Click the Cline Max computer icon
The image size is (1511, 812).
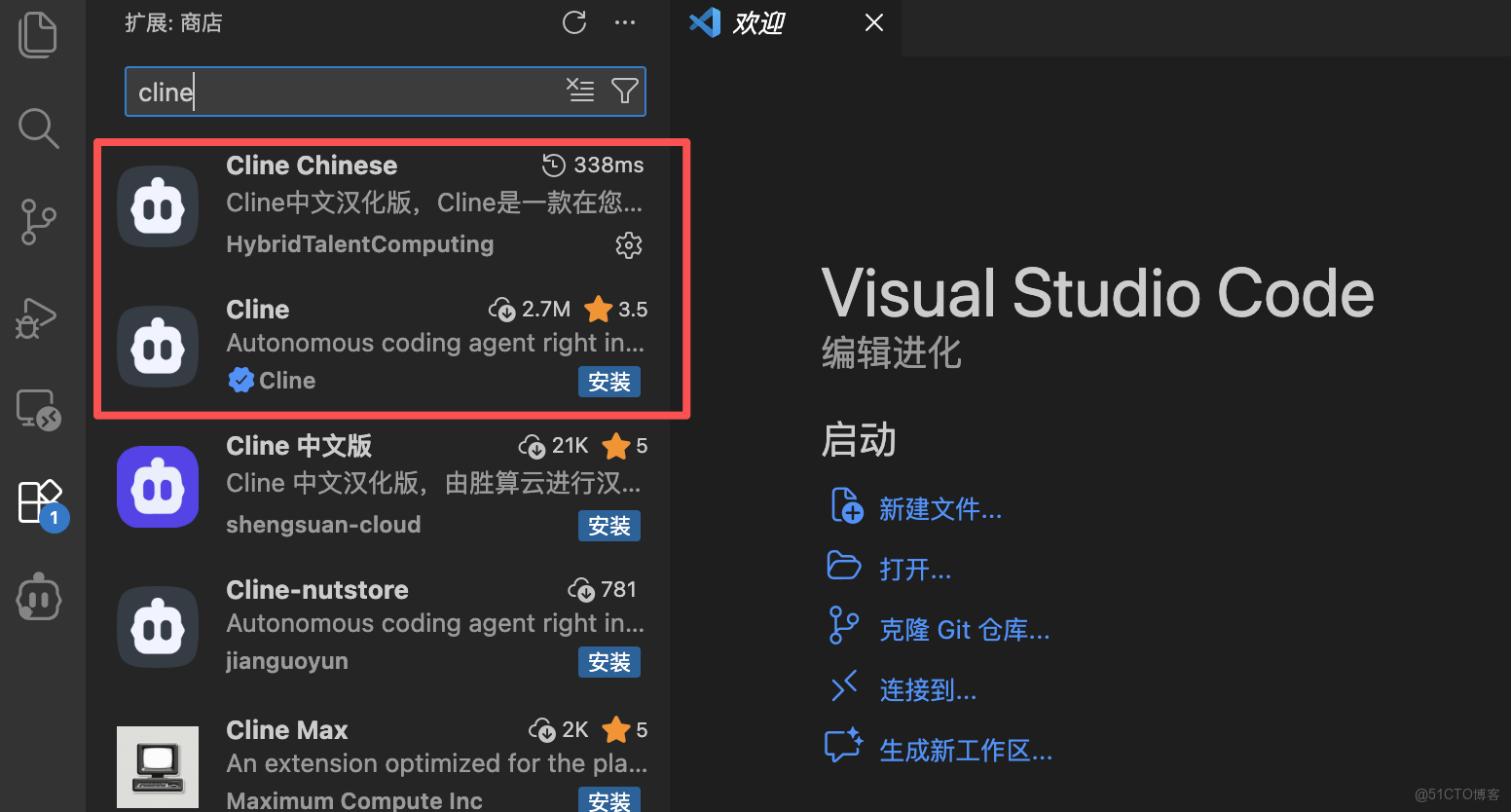point(158,767)
